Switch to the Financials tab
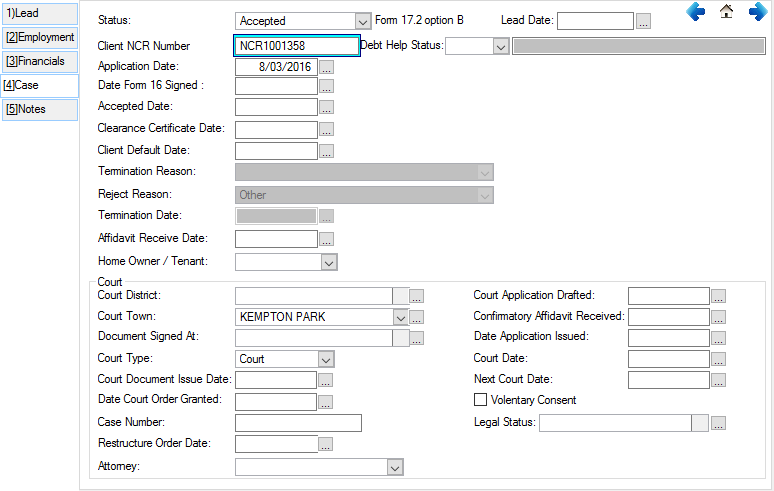Image resolution: width=774 pixels, height=491 pixels. 39,61
